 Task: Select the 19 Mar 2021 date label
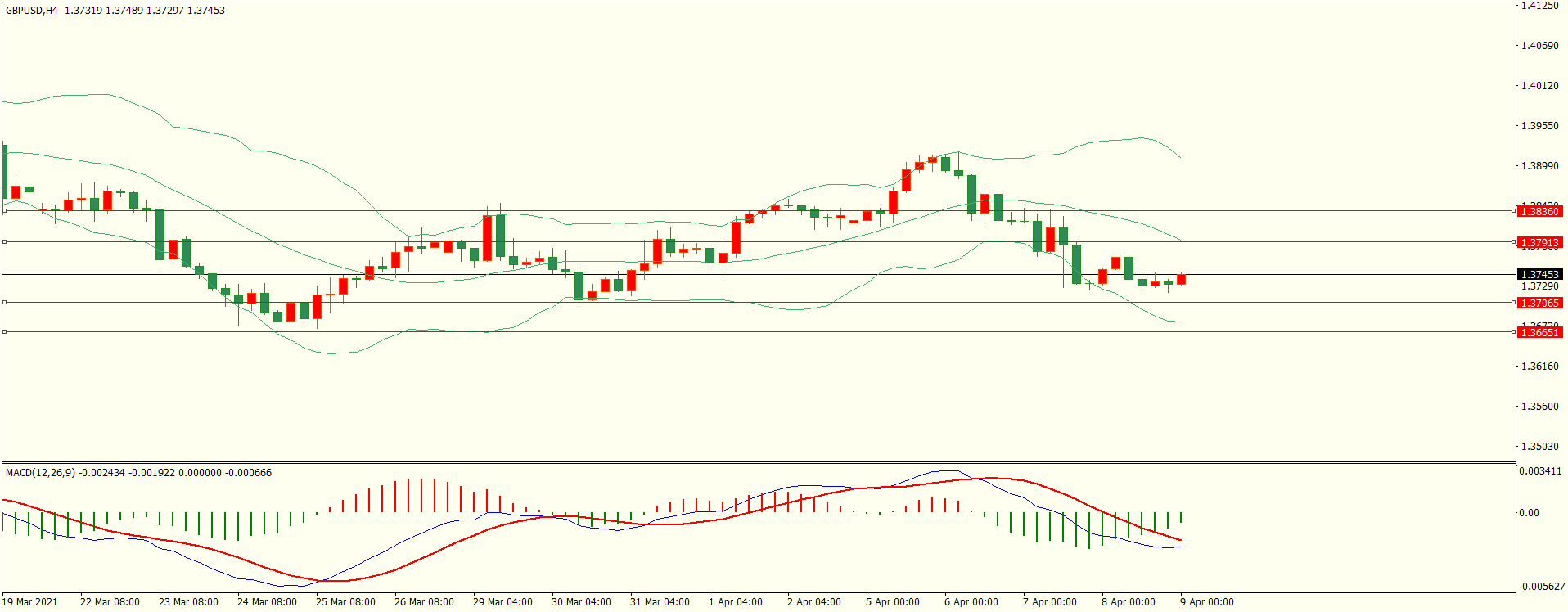point(30,602)
